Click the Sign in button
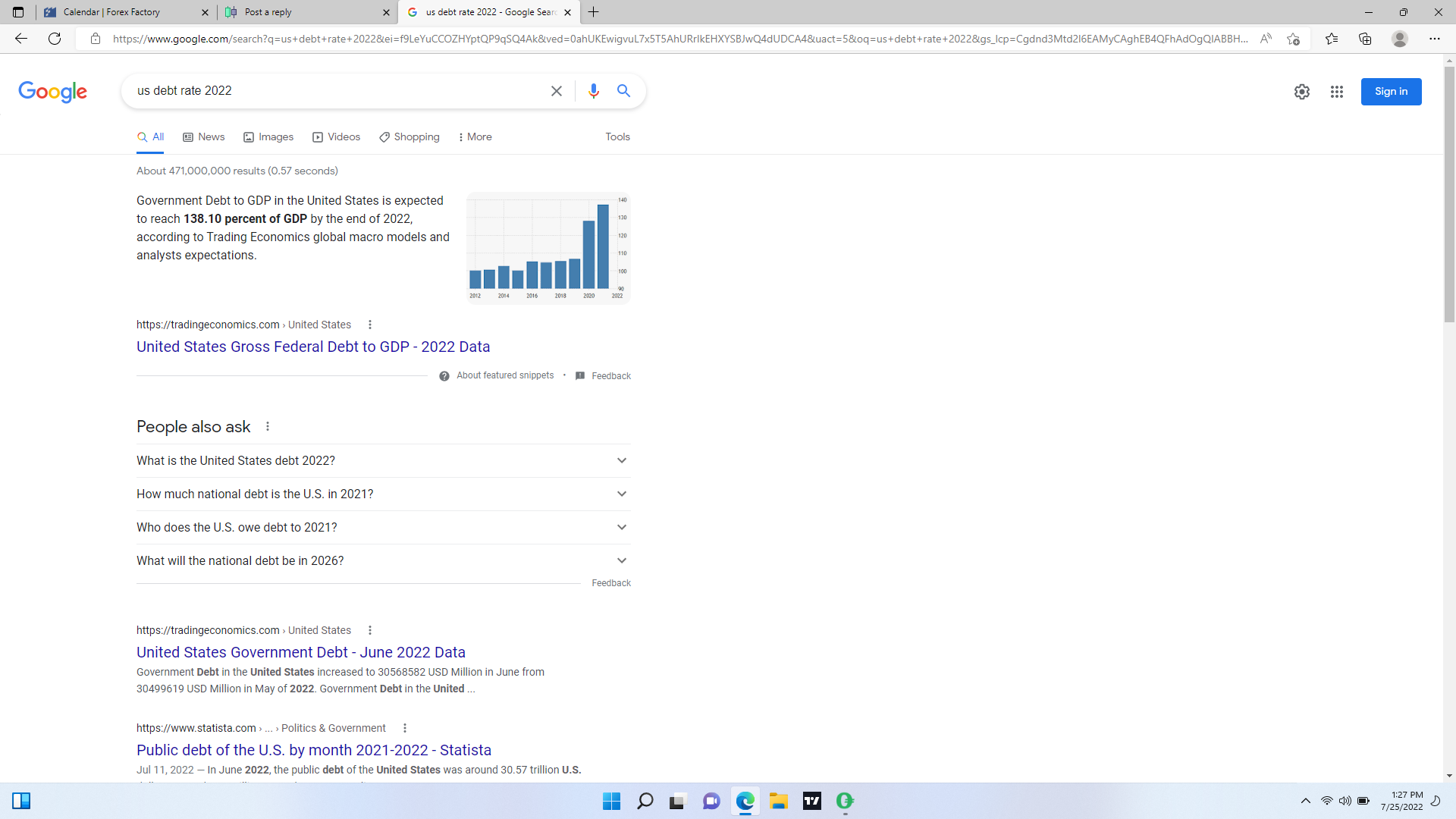Image resolution: width=1456 pixels, height=819 pixels. [x=1390, y=92]
